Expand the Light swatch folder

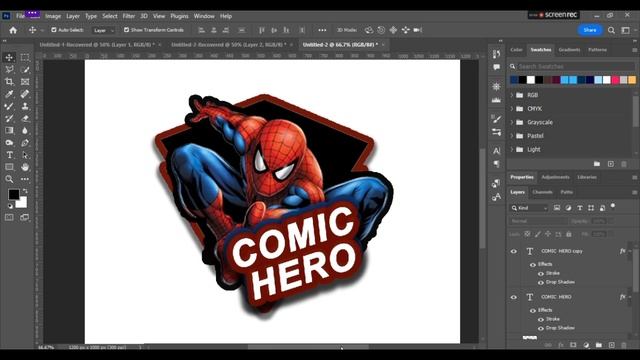(x=512, y=149)
